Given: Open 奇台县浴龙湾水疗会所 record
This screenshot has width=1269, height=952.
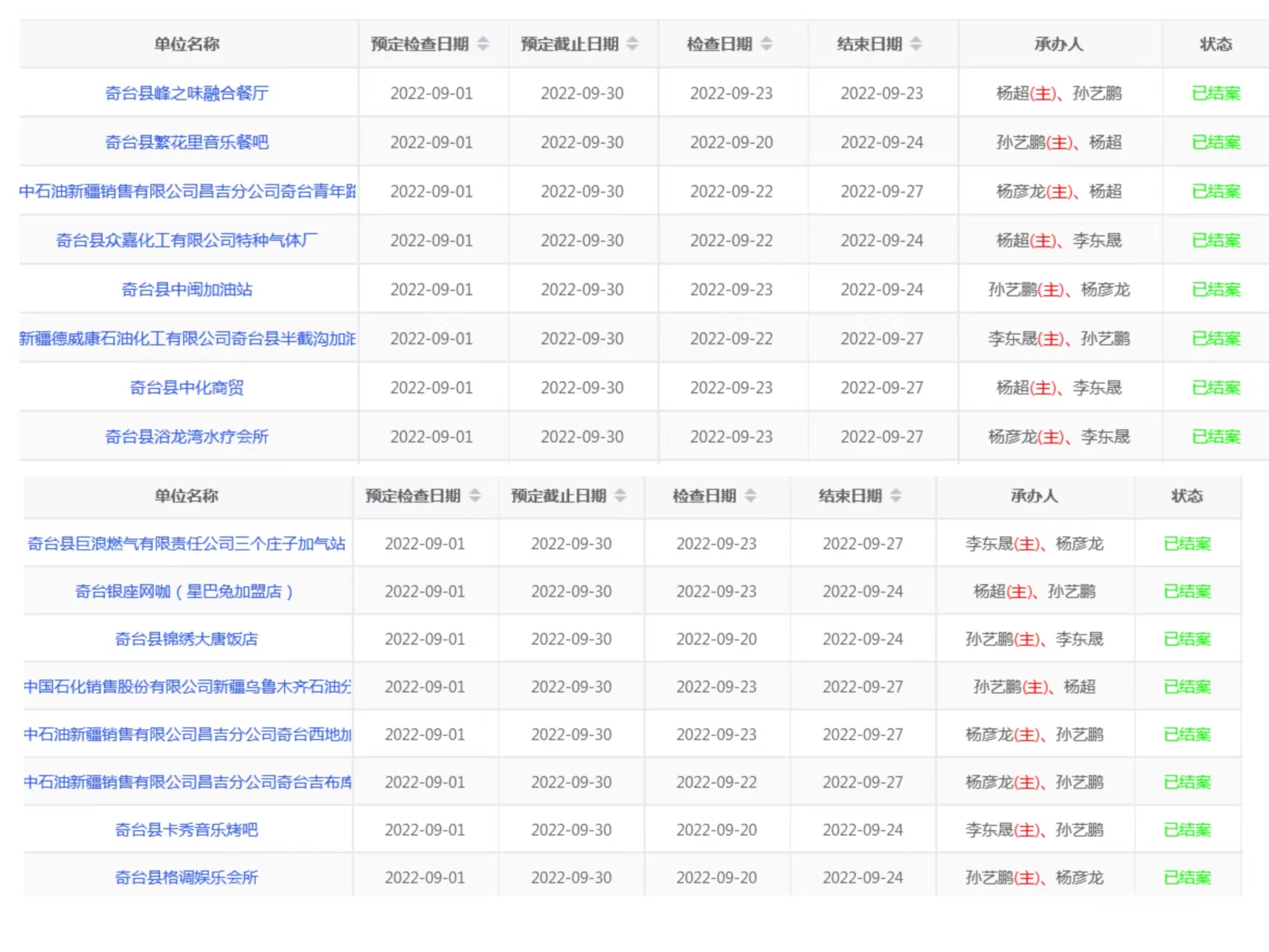Looking at the screenshot, I should [187, 437].
